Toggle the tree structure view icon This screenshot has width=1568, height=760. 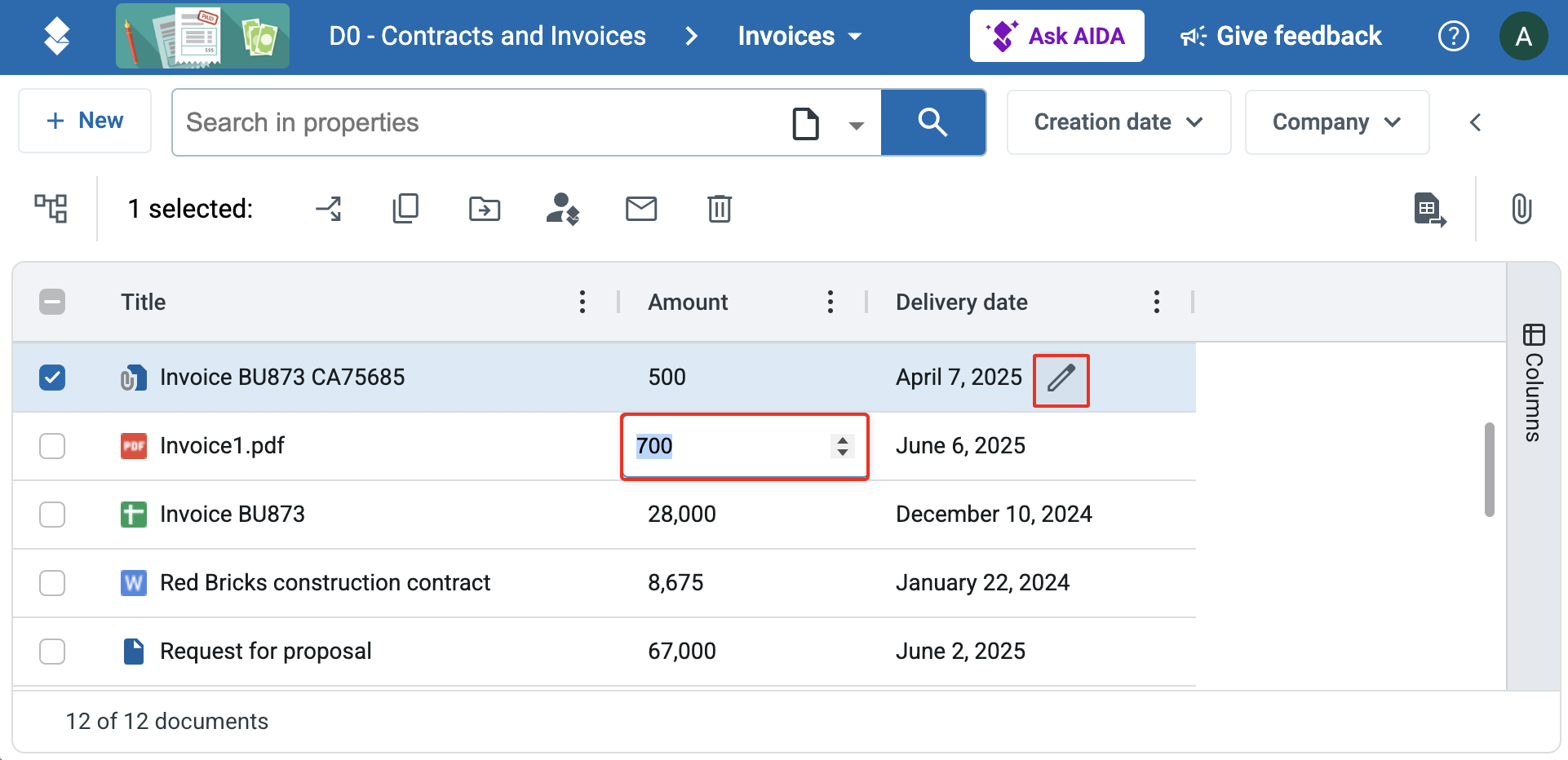(51, 209)
